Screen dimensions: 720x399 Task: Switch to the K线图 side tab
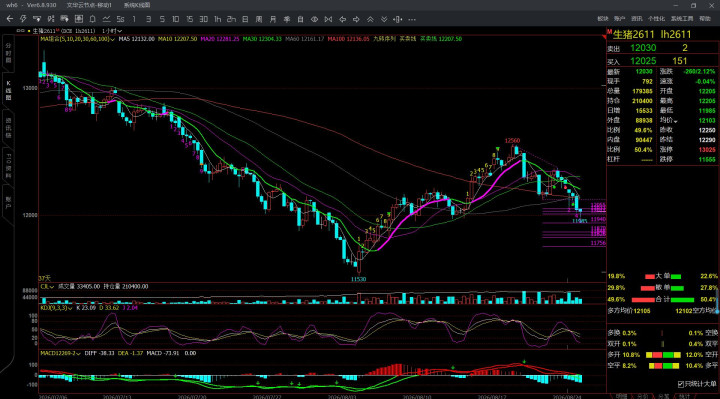click(8, 90)
